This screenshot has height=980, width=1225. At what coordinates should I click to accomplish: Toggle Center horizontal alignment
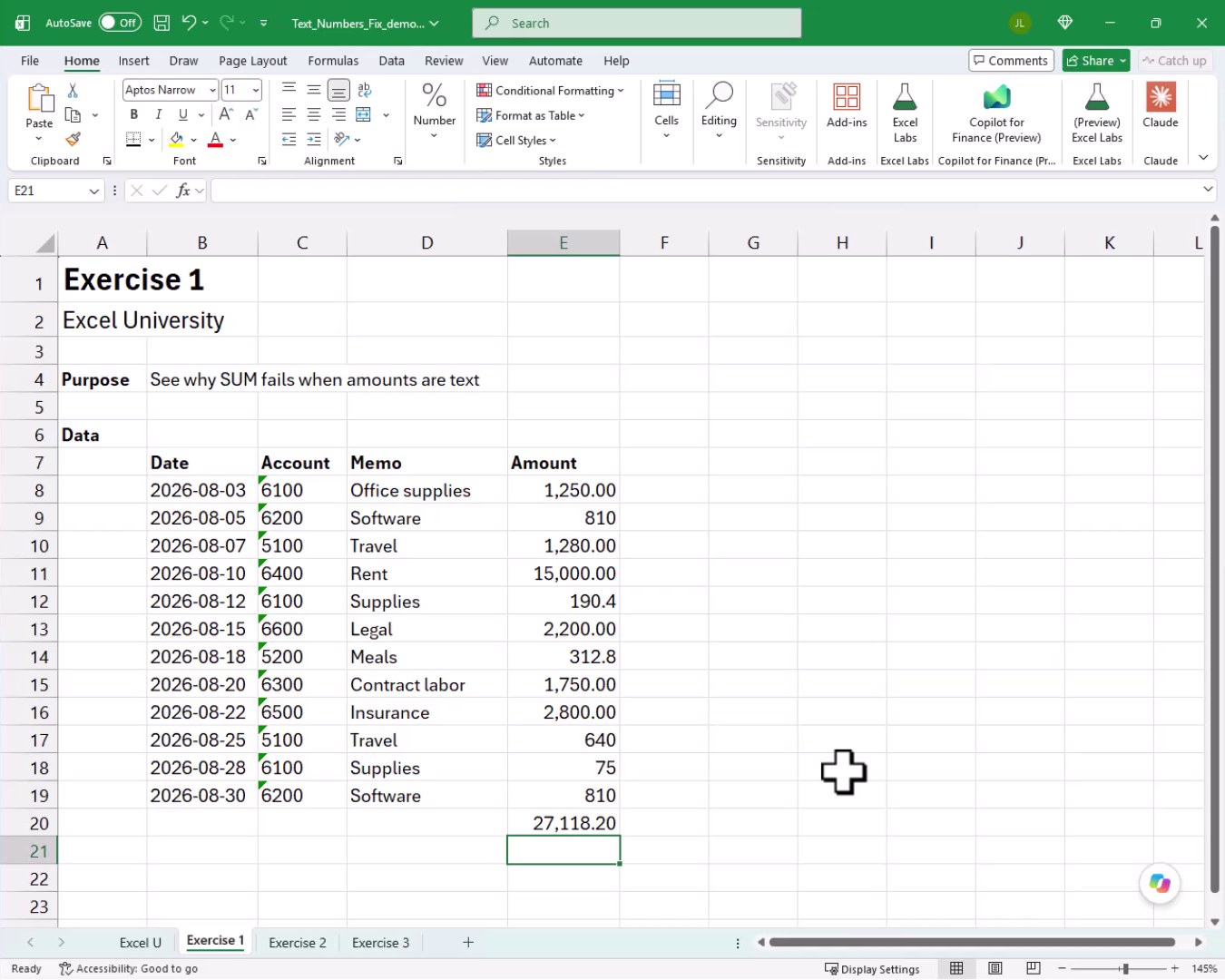(314, 114)
